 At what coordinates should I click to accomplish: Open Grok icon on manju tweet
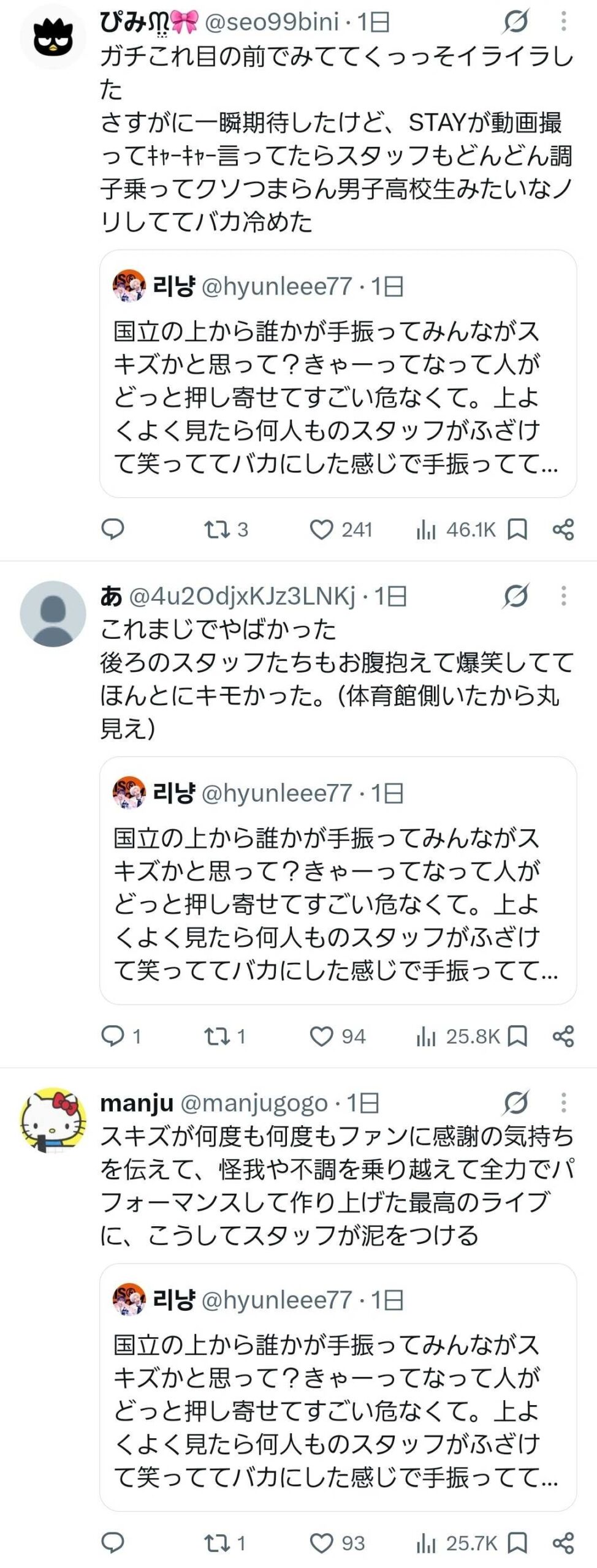click(x=515, y=1103)
